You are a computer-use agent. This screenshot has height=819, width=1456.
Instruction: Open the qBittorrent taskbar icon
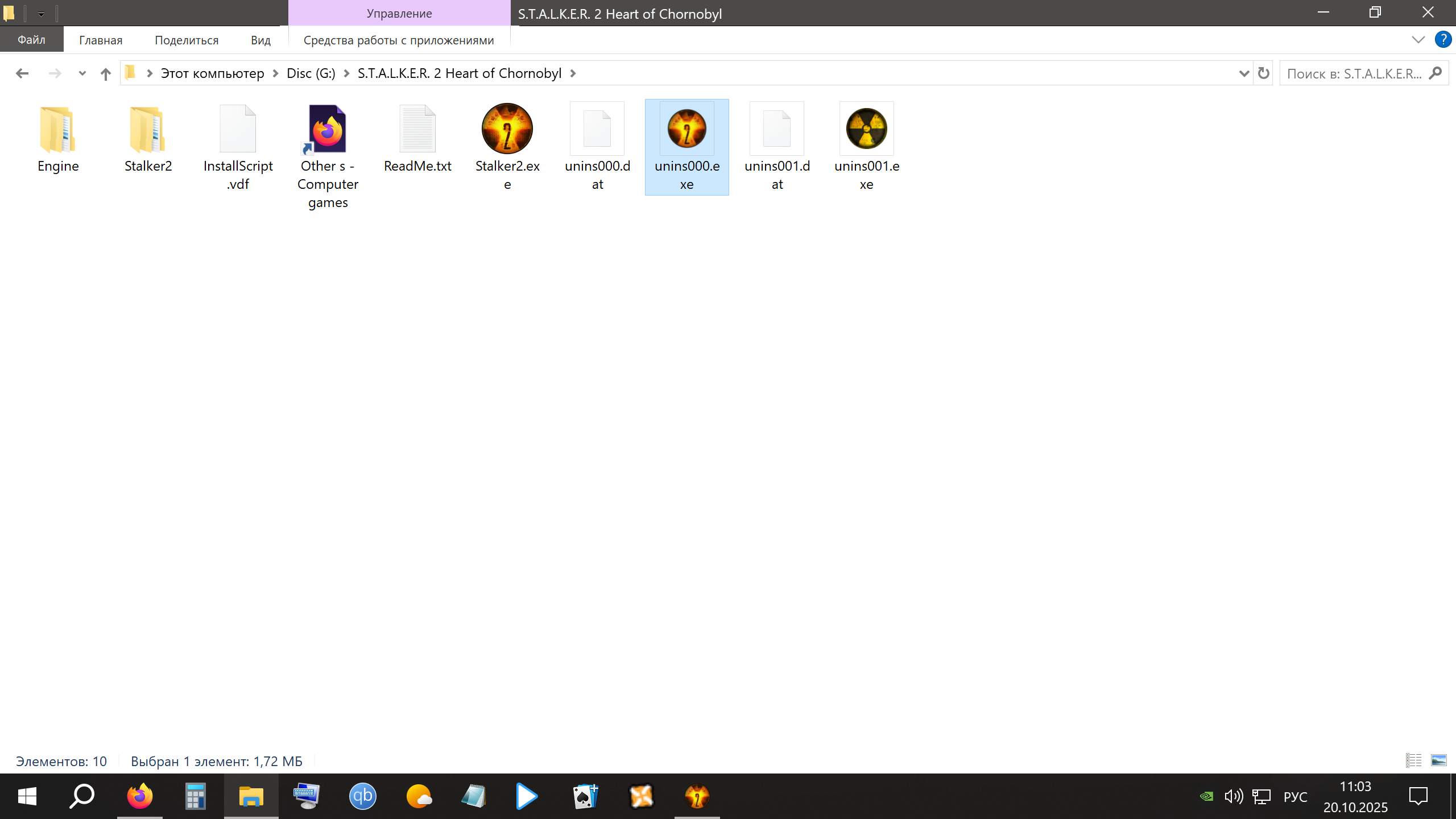(x=362, y=796)
